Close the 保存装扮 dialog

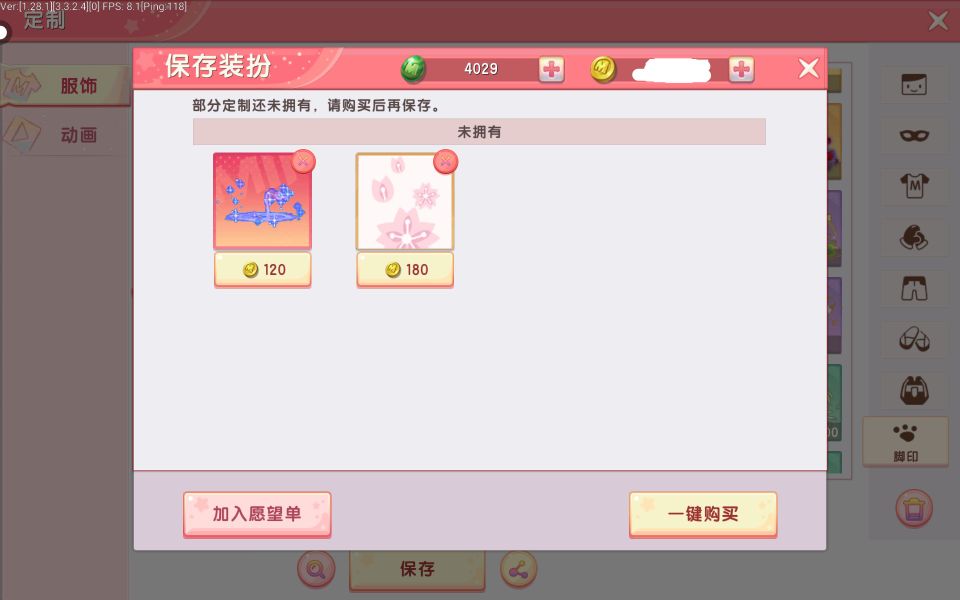tap(808, 68)
